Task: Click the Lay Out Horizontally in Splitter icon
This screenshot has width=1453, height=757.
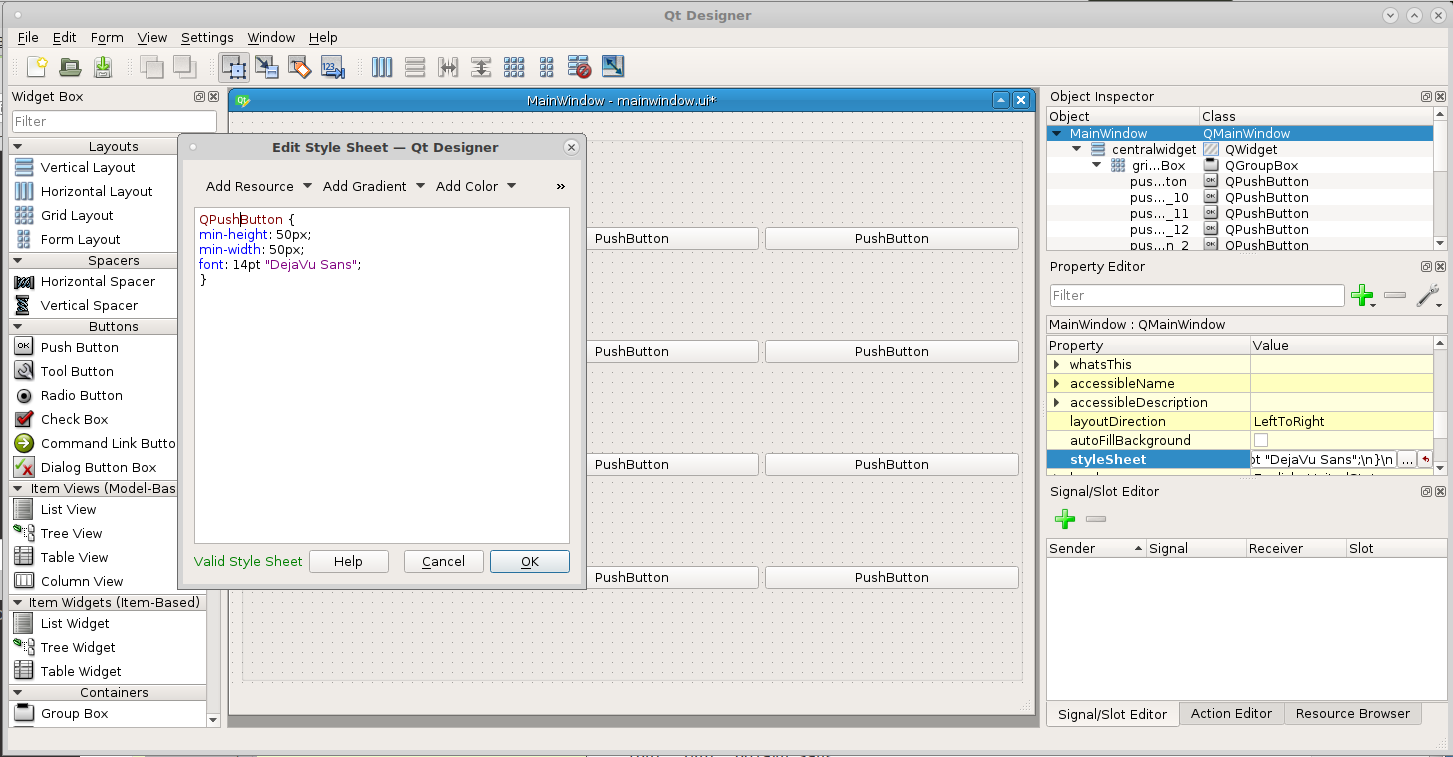Action: (x=448, y=67)
